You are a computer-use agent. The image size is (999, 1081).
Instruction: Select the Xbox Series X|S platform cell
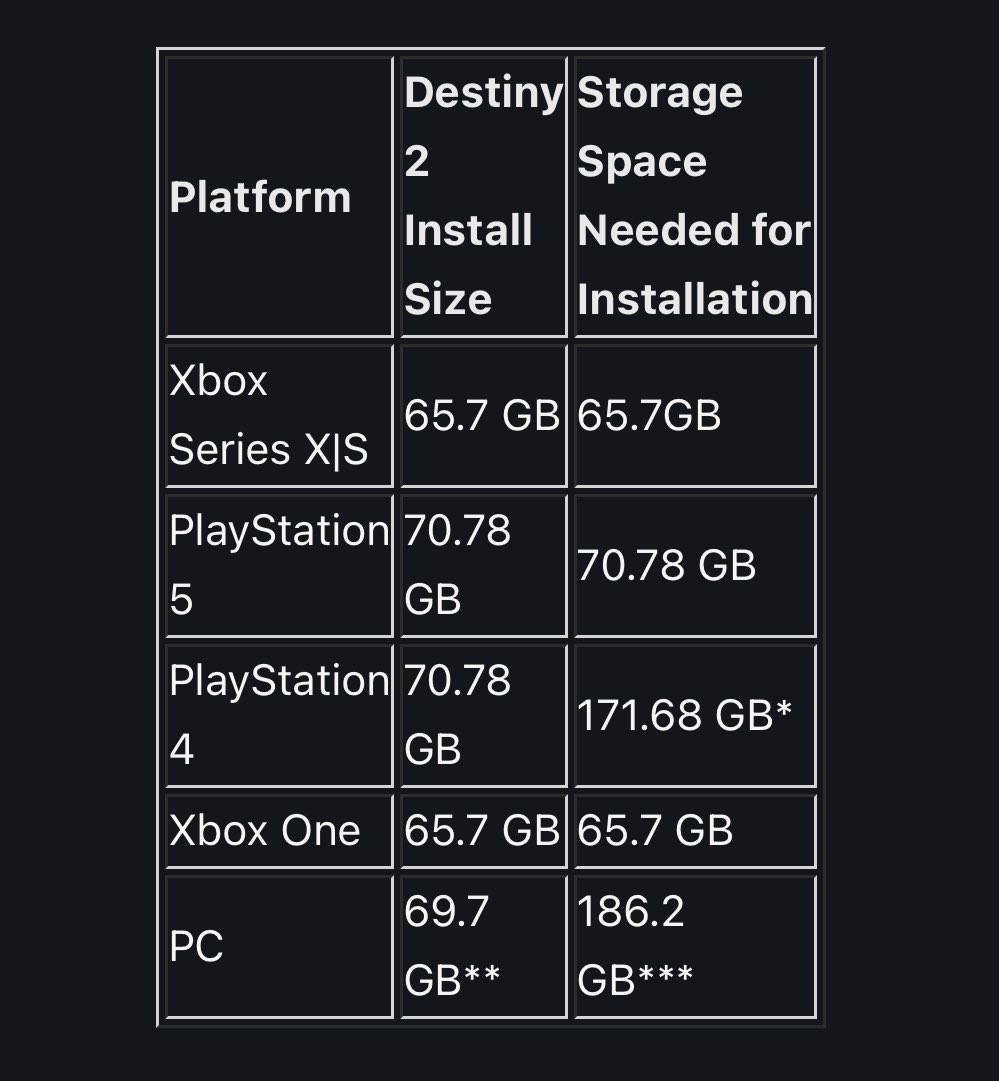[x=268, y=415]
